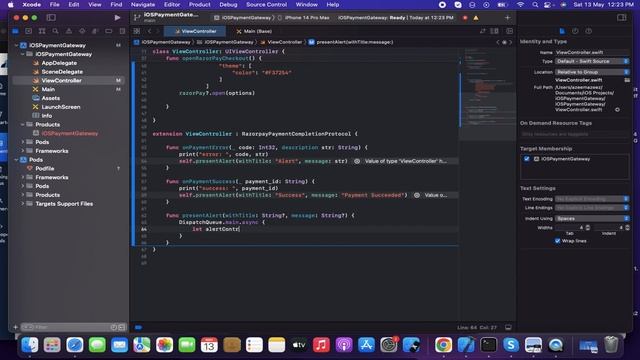Click the tab width stepper
Screen dimensions: 640x360
click(x=588, y=227)
